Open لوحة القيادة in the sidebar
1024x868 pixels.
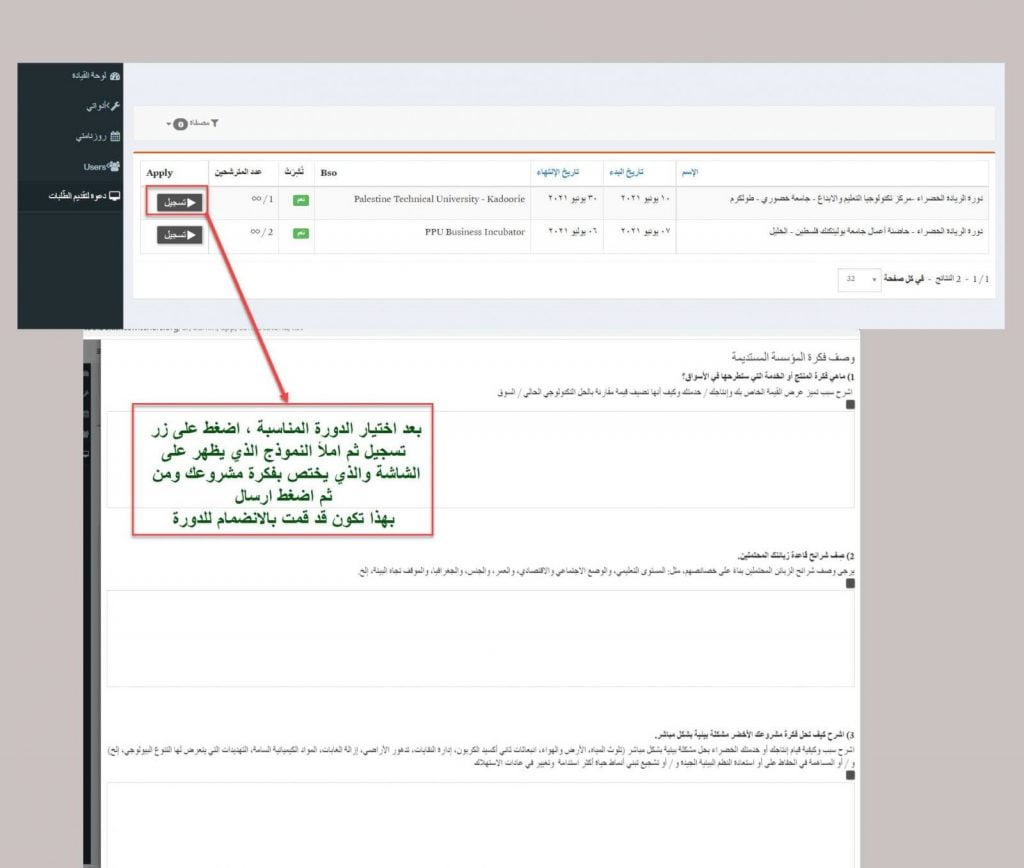click(90, 76)
